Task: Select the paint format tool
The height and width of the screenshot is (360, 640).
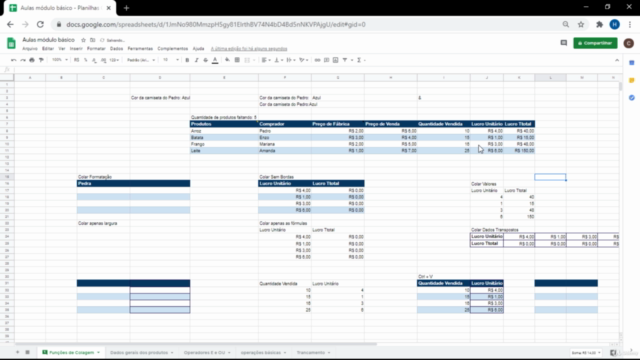Action: point(41,60)
